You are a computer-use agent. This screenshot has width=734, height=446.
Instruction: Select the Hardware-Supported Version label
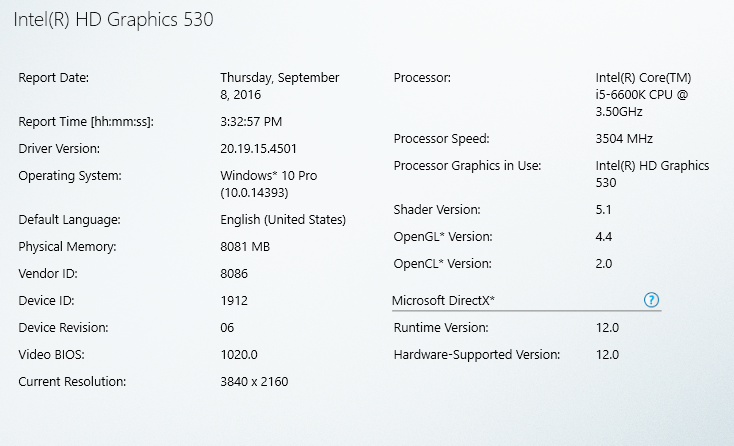477,355
